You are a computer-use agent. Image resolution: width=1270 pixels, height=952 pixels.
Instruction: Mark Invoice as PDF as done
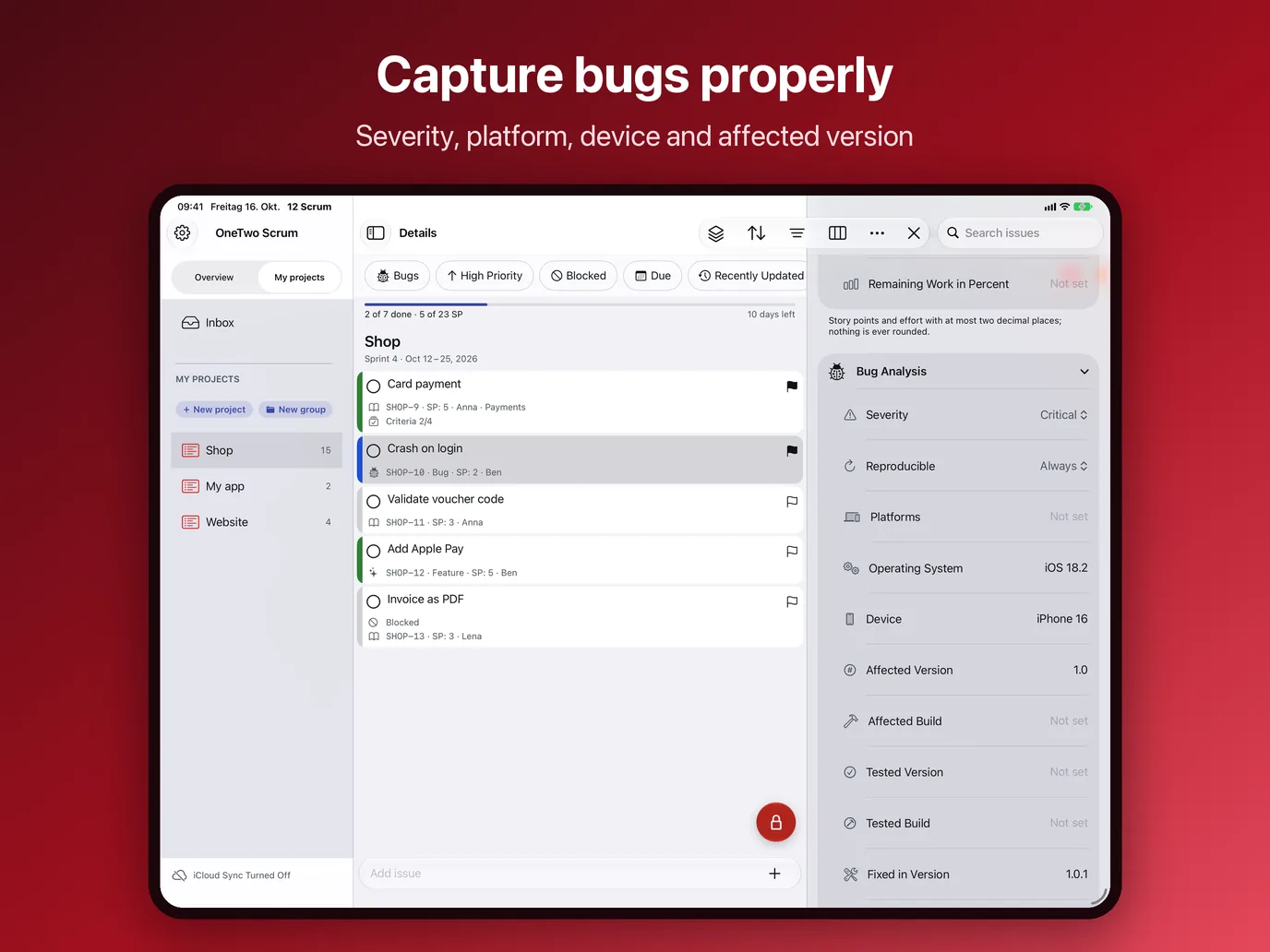(374, 601)
